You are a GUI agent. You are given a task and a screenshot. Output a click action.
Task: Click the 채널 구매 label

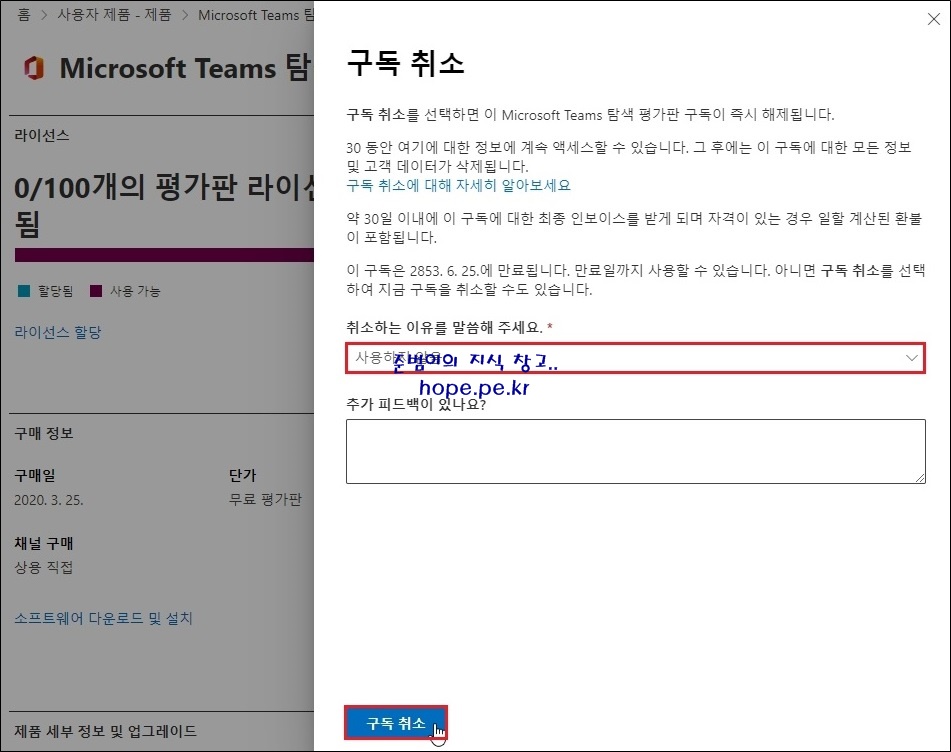point(44,543)
